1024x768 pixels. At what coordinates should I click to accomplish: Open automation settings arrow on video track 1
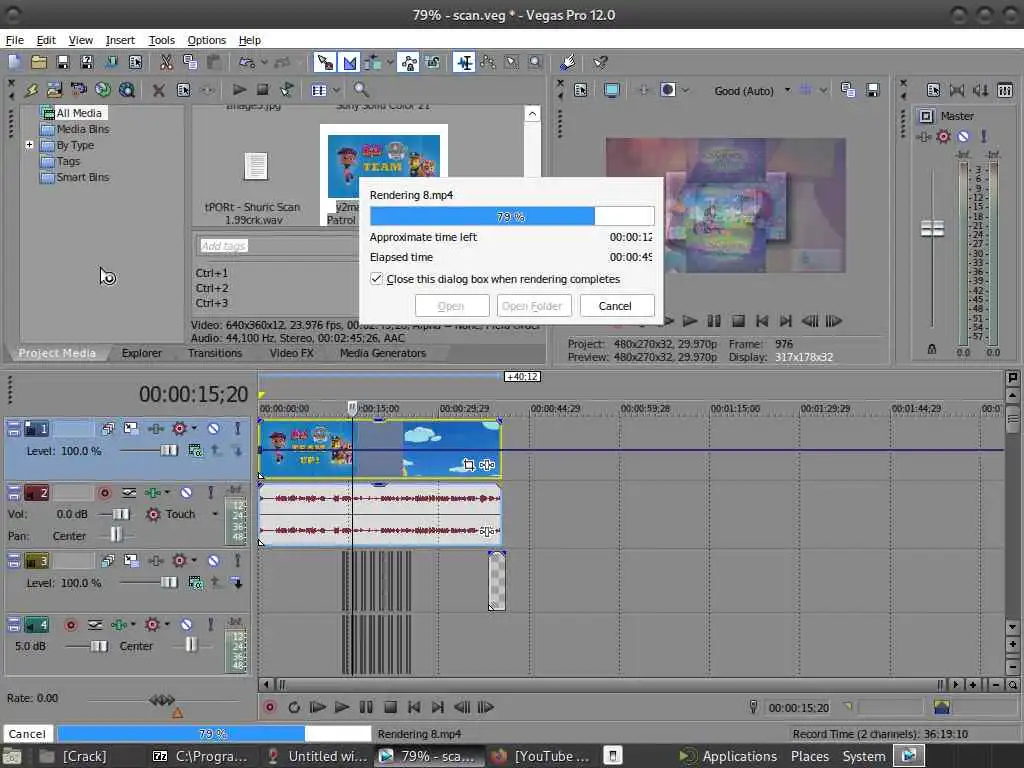click(194, 428)
